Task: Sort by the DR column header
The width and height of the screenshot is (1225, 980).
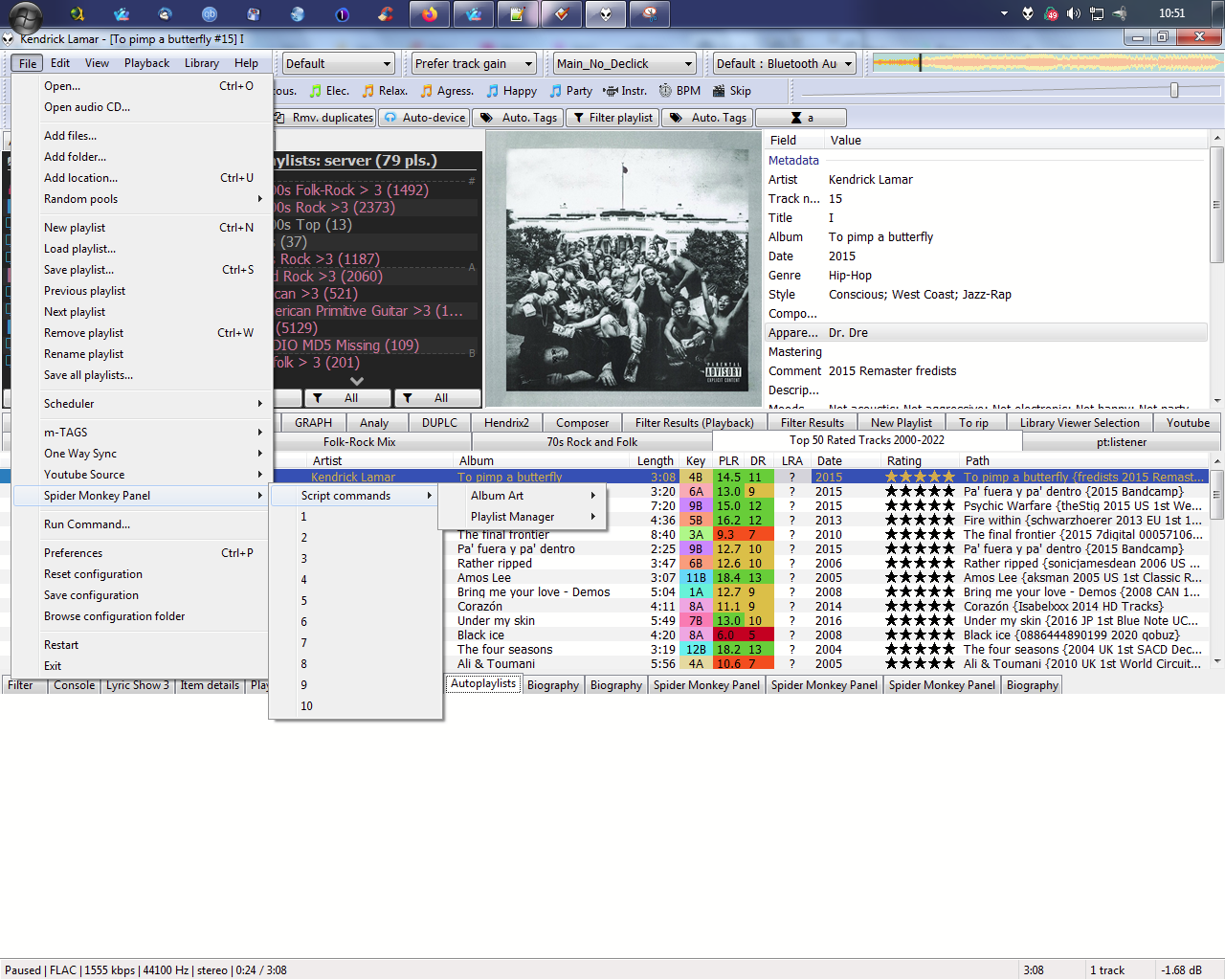Action: [x=758, y=461]
